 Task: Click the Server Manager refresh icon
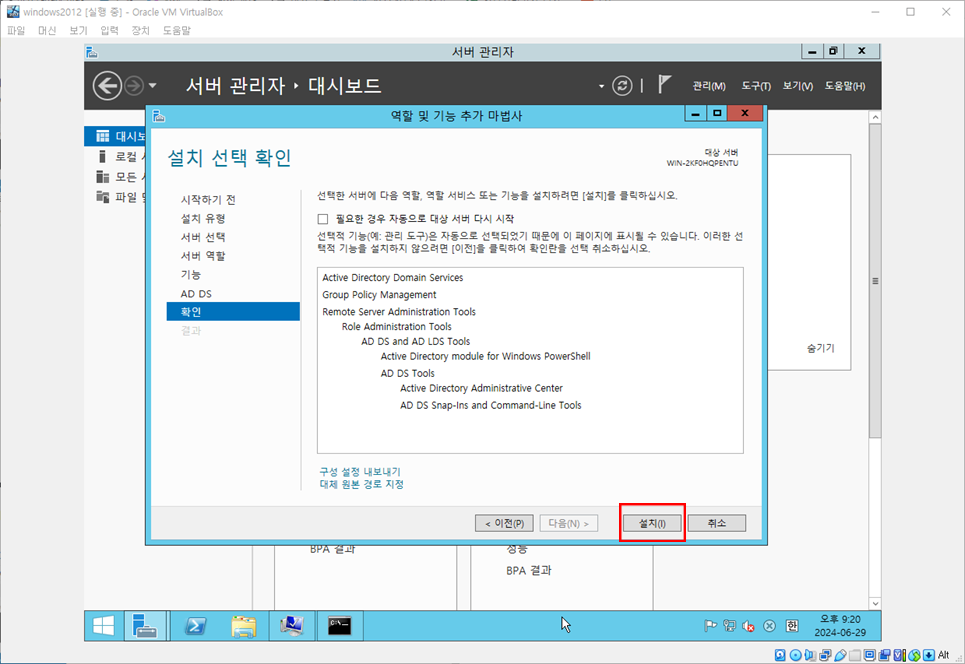click(x=622, y=86)
